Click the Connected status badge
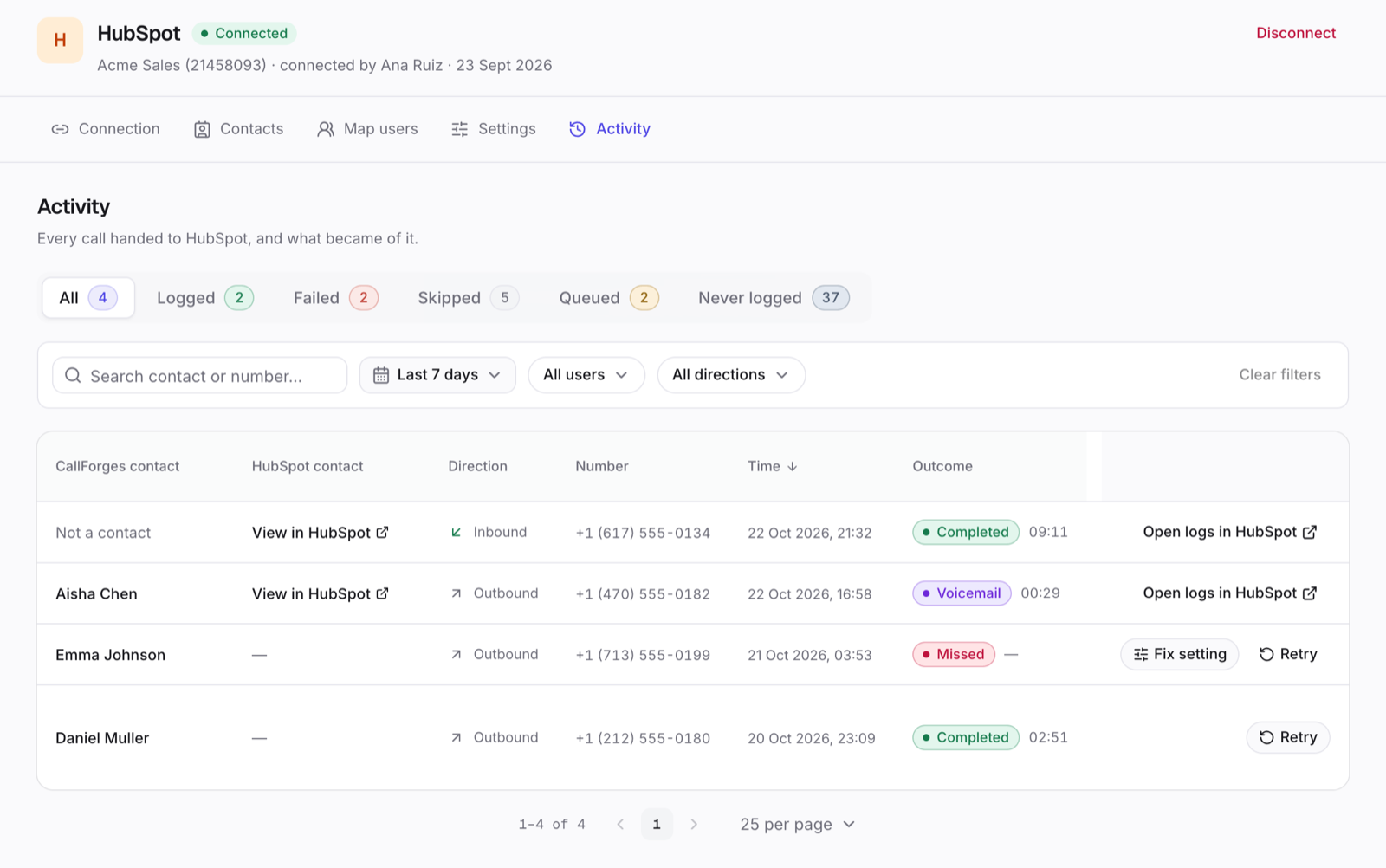Image resolution: width=1386 pixels, height=868 pixels. [244, 33]
